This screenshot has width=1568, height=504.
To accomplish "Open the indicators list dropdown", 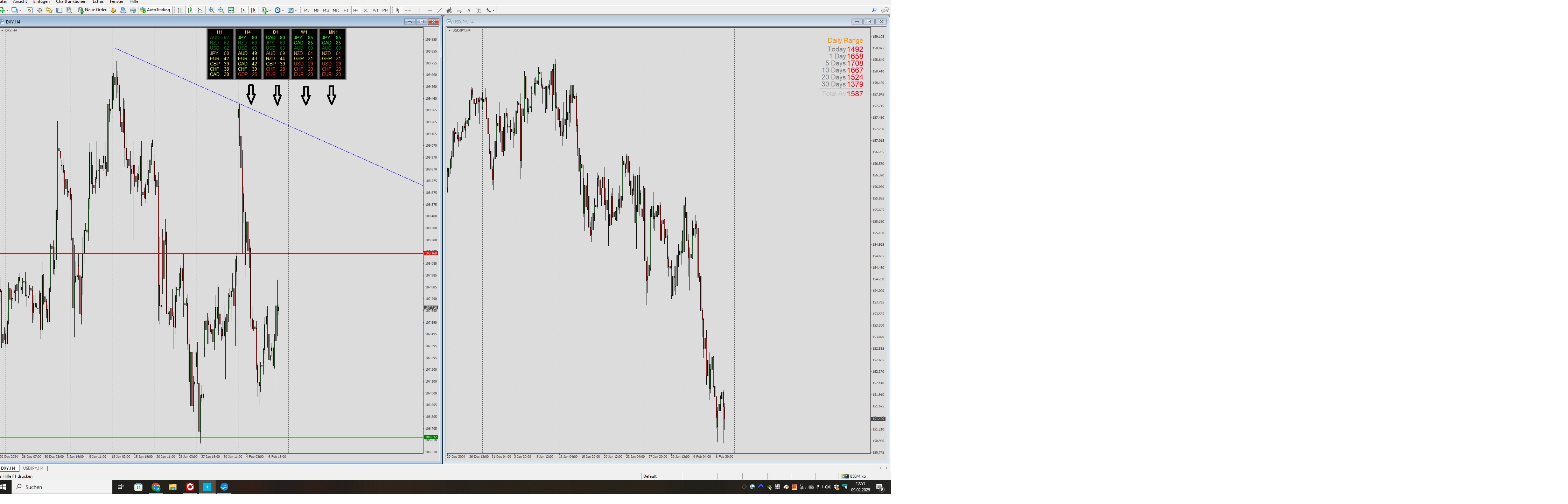I will [267, 10].
